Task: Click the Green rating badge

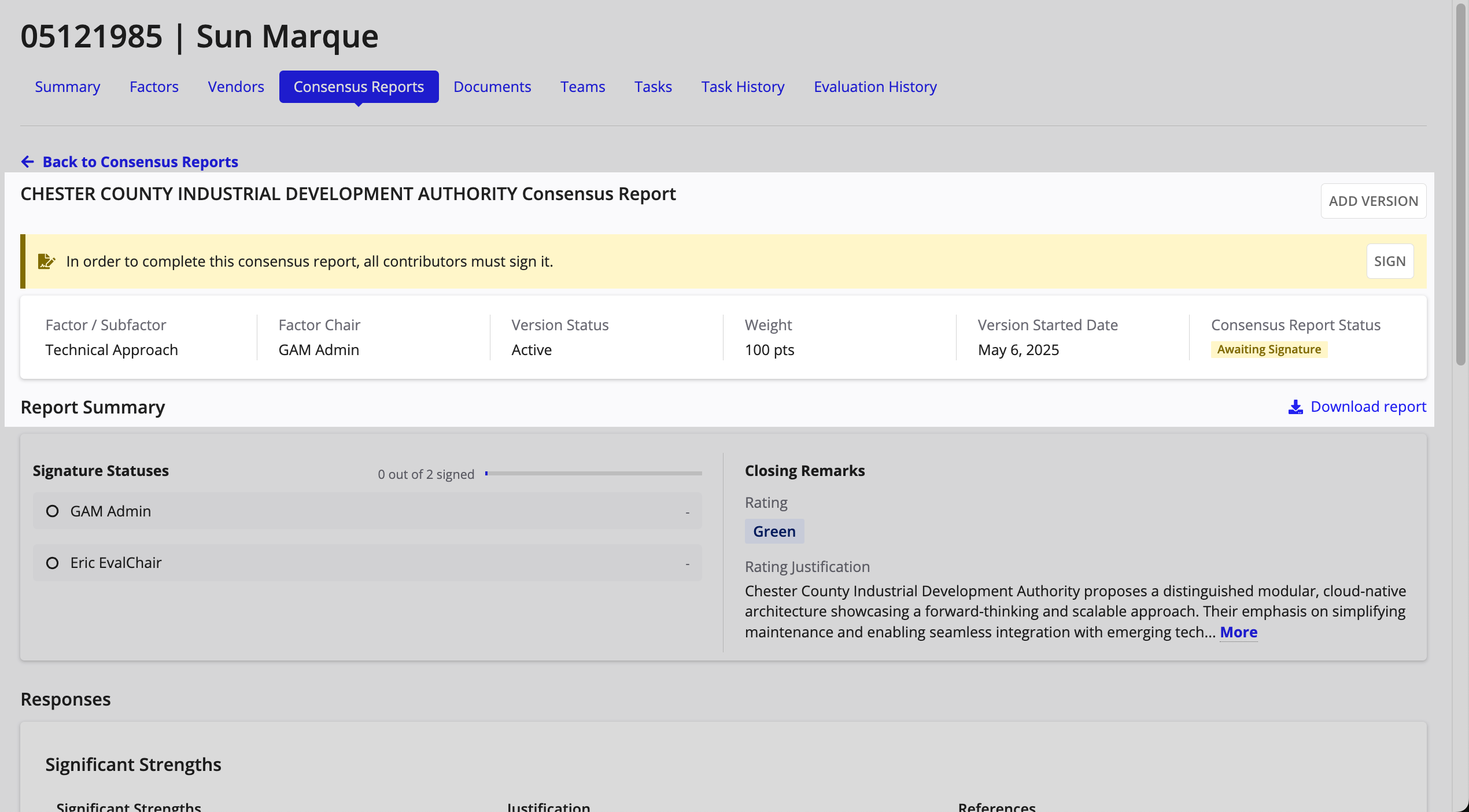Action: 774,532
